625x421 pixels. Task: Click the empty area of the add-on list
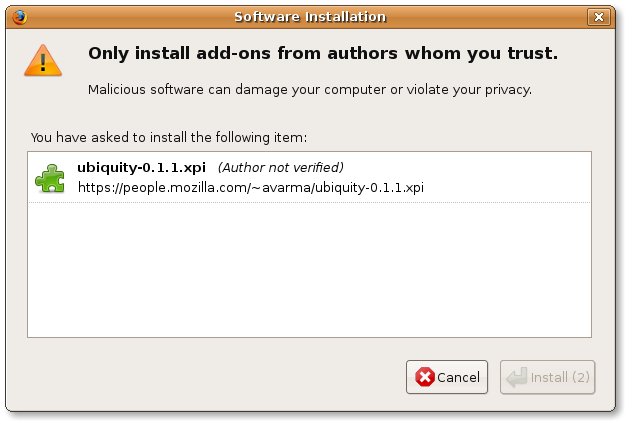pyautogui.click(x=309, y=270)
